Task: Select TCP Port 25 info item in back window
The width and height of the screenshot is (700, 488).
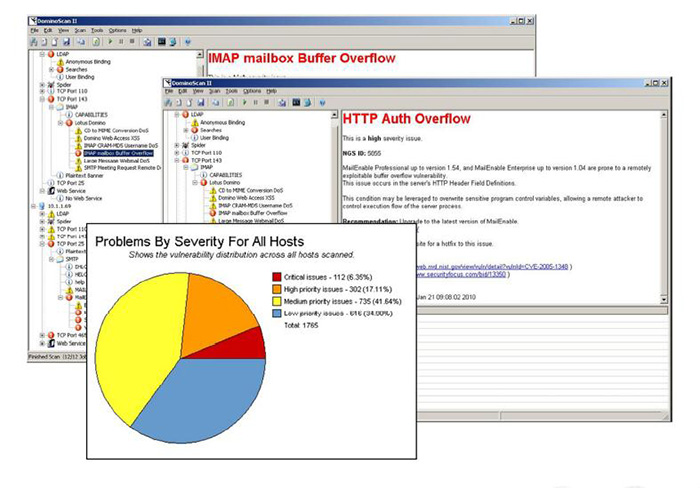Action: click(70, 183)
